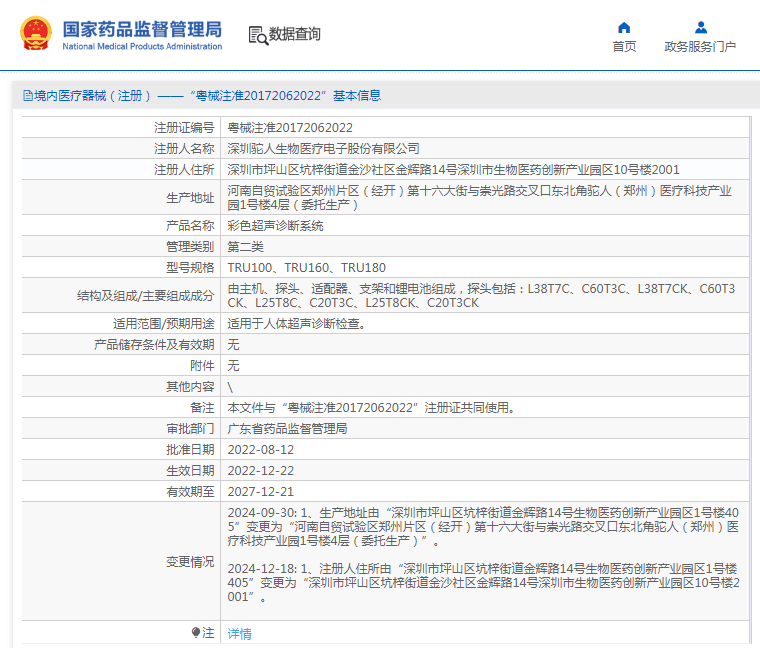The height and width of the screenshot is (648, 760).
Task: Open the 数据查询 search icon
Action: (258, 35)
